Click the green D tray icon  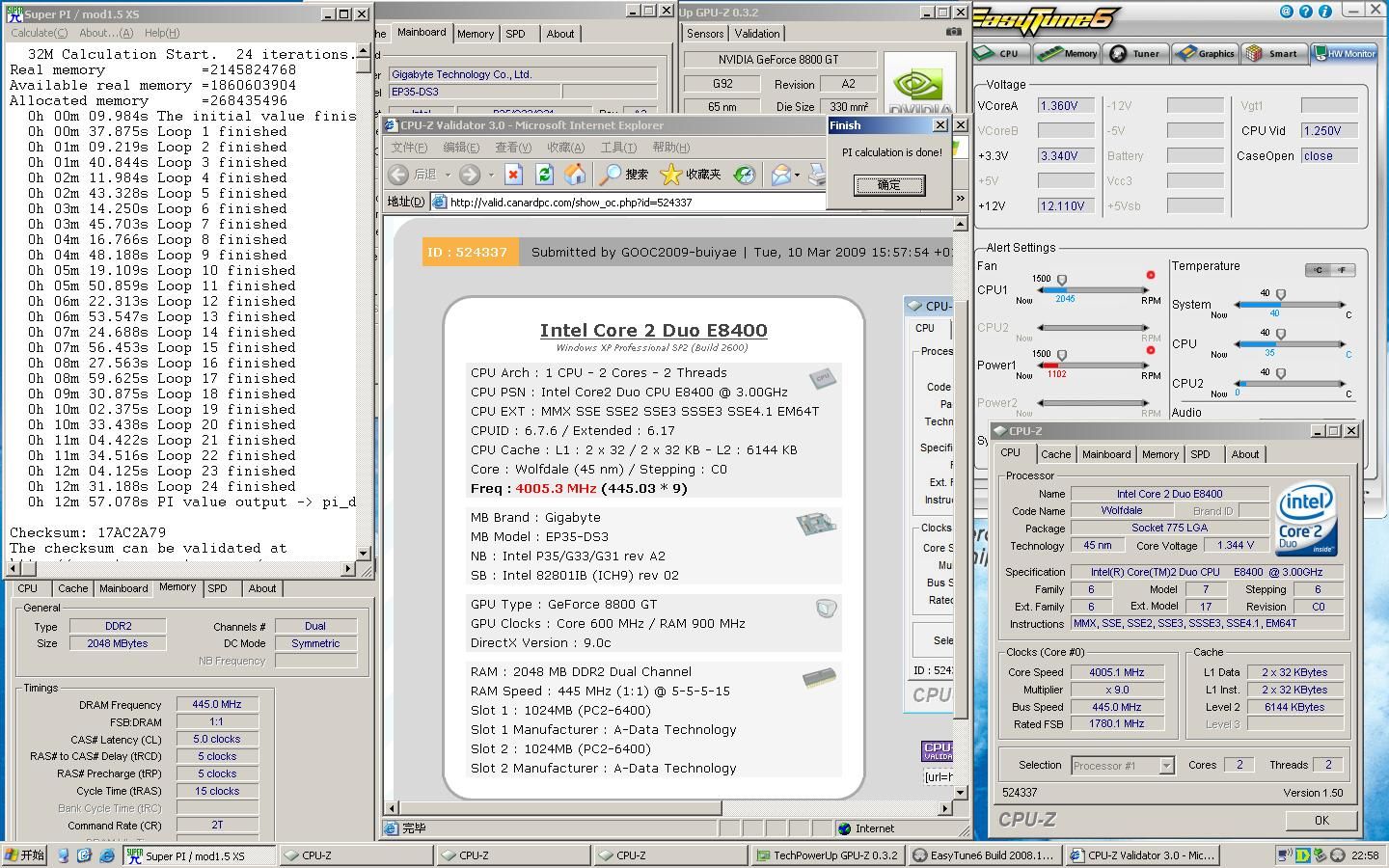[1303, 855]
